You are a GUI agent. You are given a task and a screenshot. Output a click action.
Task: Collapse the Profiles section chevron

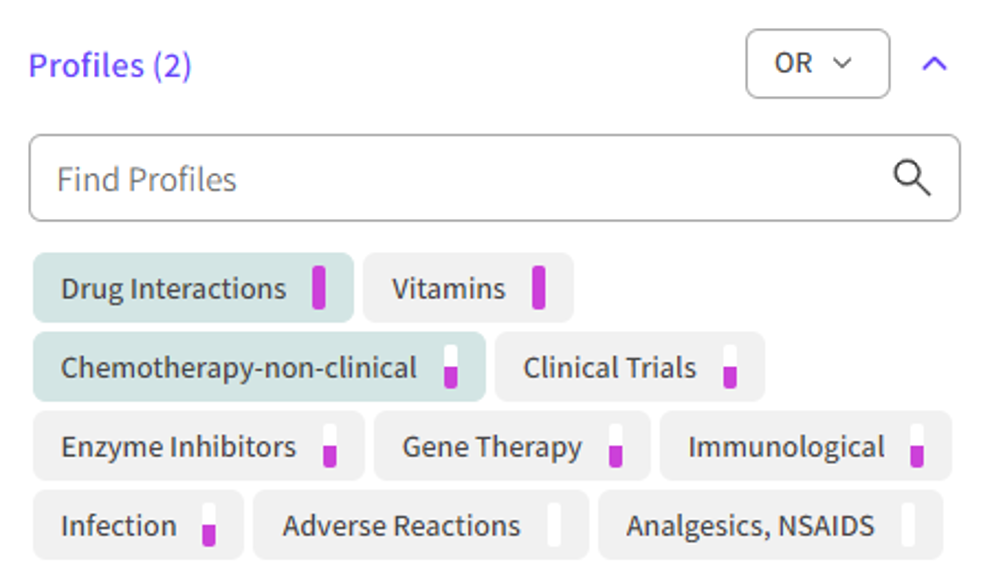pyautogui.click(x=934, y=64)
